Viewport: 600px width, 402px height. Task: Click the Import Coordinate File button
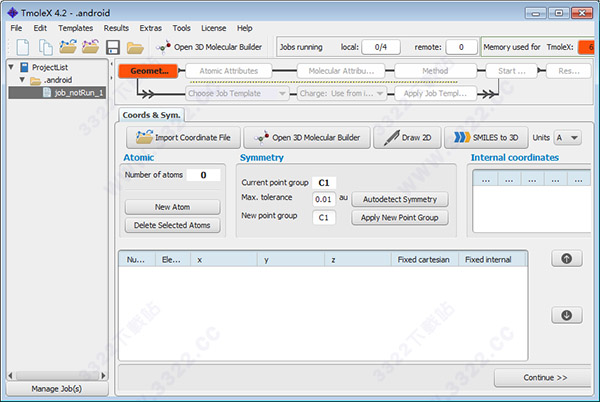pos(182,137)
